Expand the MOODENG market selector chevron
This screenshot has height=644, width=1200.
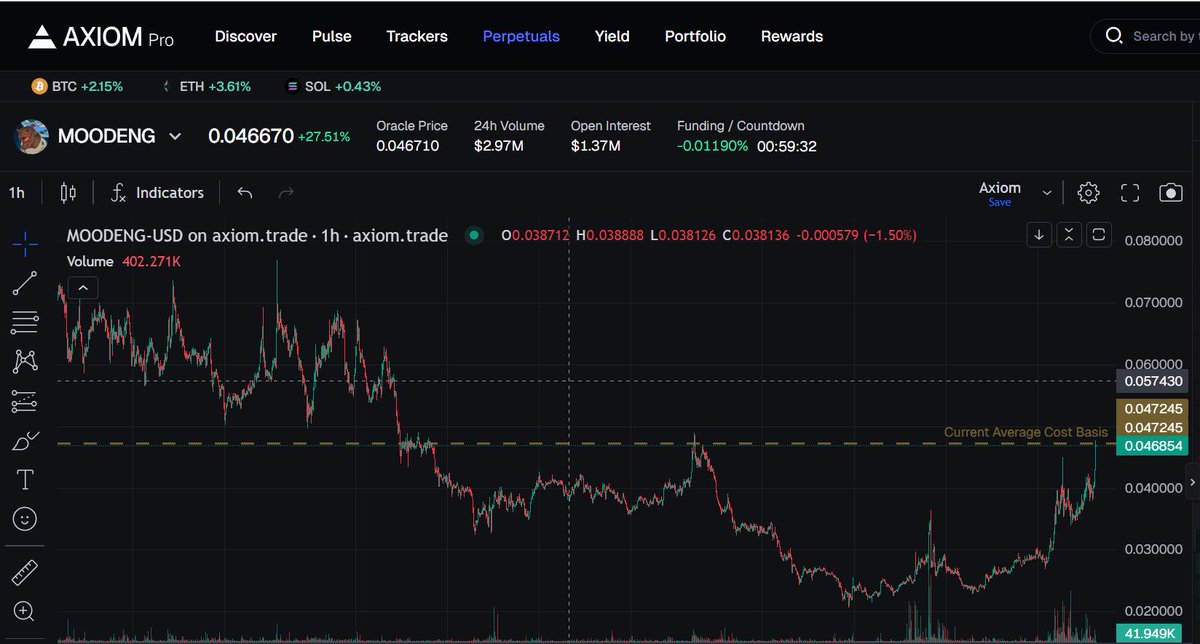click(175, 136)
